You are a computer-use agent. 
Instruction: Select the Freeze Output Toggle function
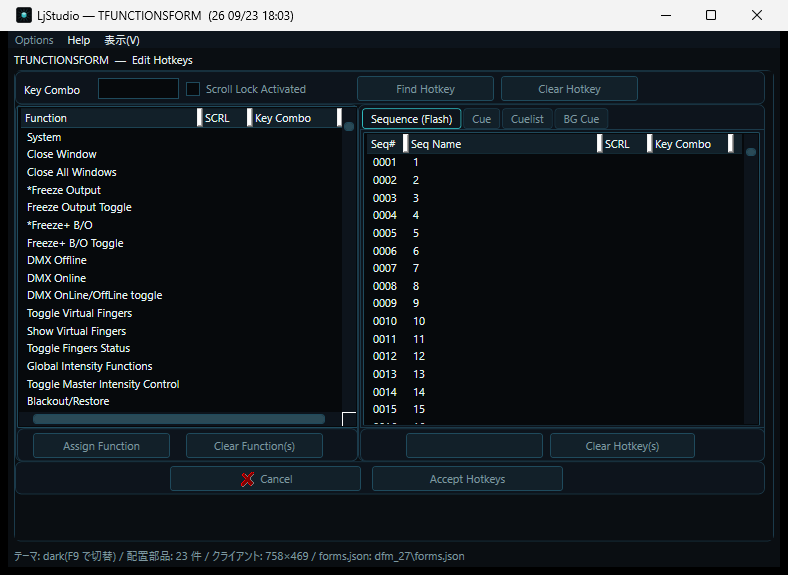pos(181,208)
